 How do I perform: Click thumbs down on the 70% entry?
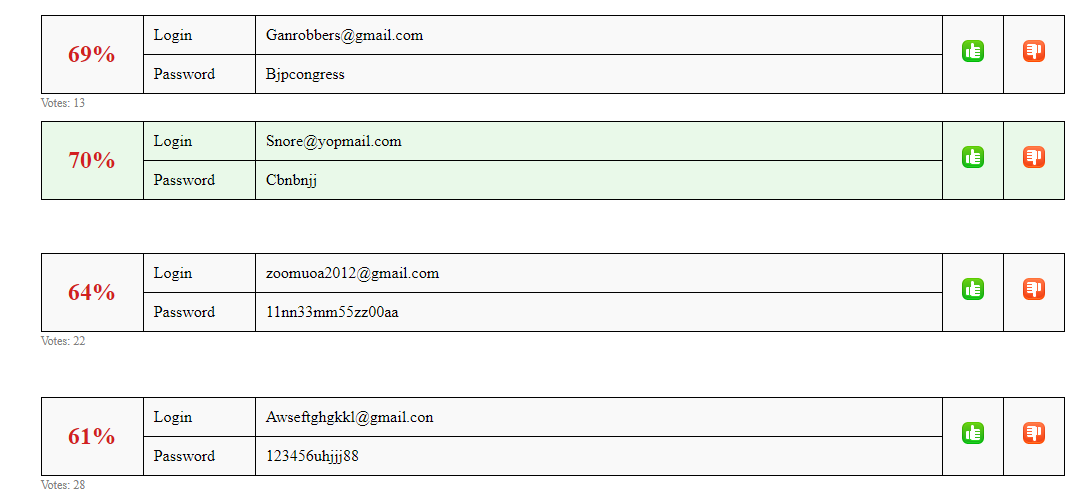(1033, 157)
